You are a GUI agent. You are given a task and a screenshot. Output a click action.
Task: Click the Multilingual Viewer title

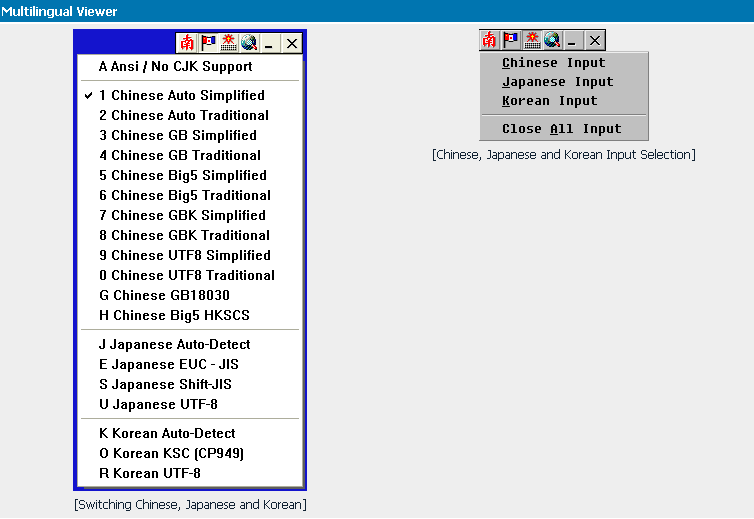point(59,11)
